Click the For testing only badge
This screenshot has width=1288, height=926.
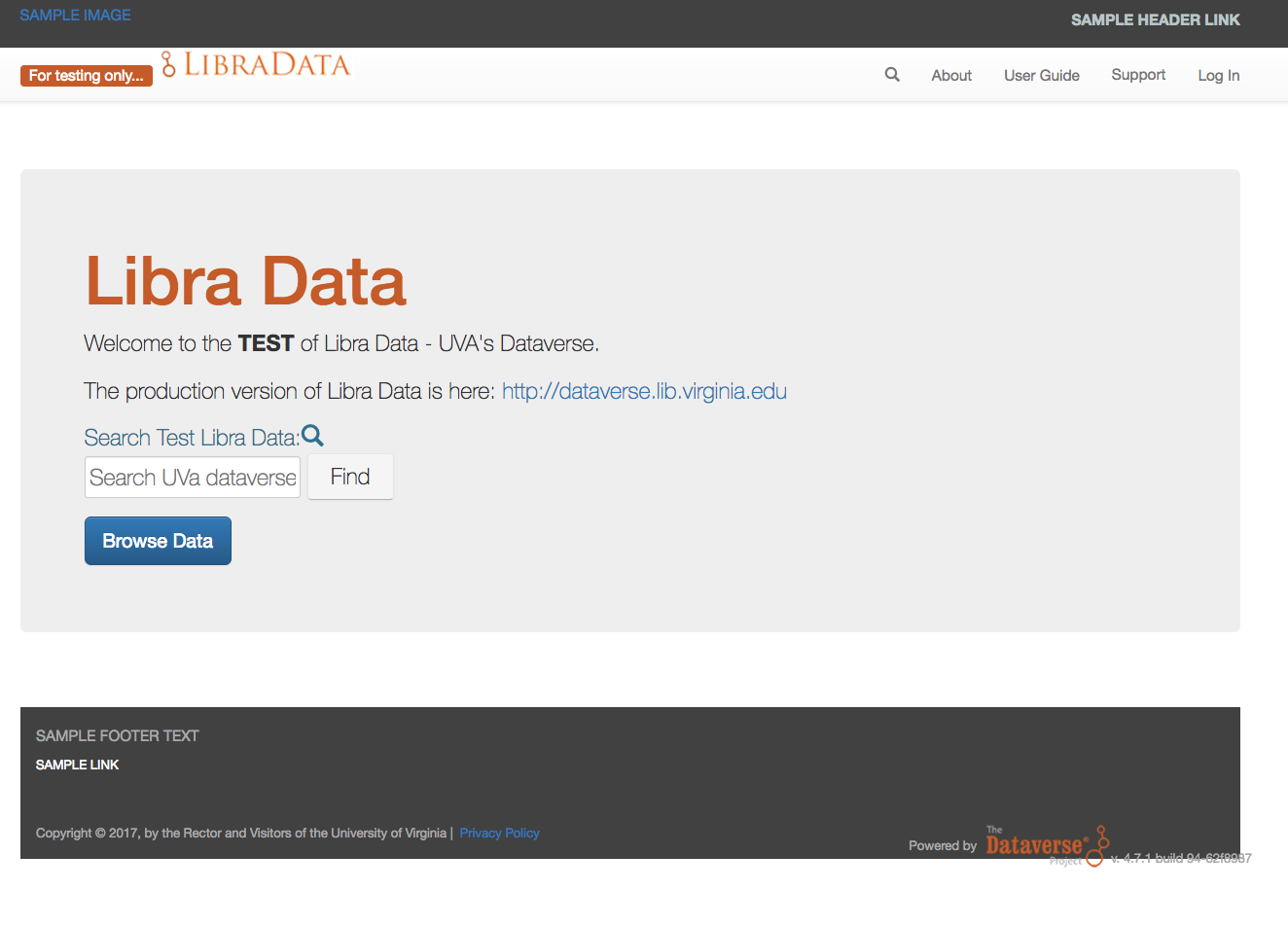87,75
